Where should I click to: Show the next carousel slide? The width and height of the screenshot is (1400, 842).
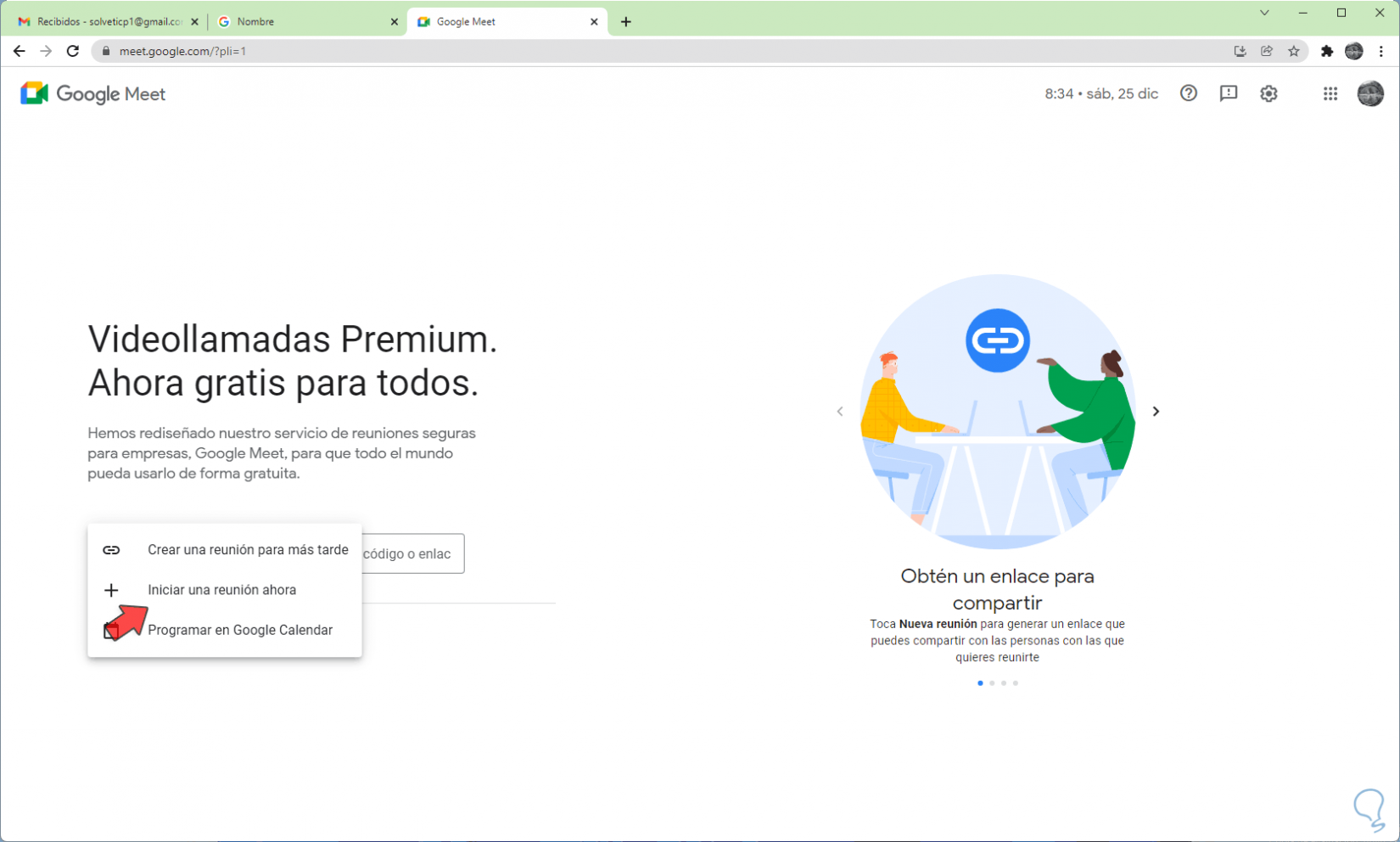1156,412
